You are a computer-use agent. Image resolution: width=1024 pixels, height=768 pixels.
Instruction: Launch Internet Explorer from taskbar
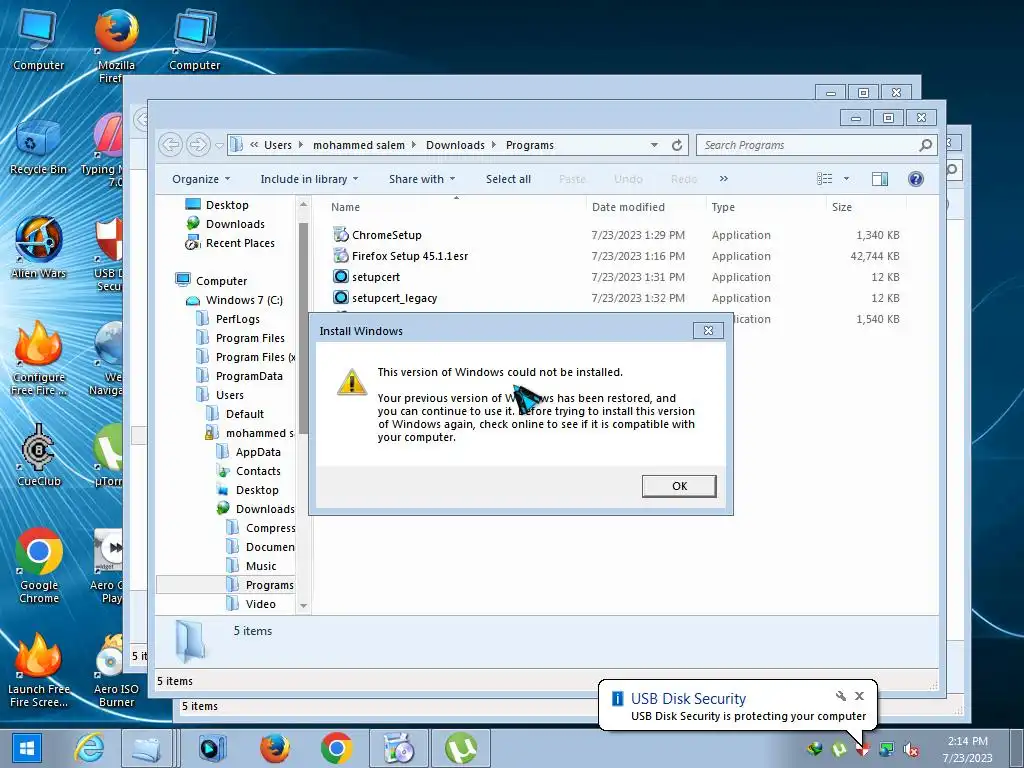[x=89, y=748]
